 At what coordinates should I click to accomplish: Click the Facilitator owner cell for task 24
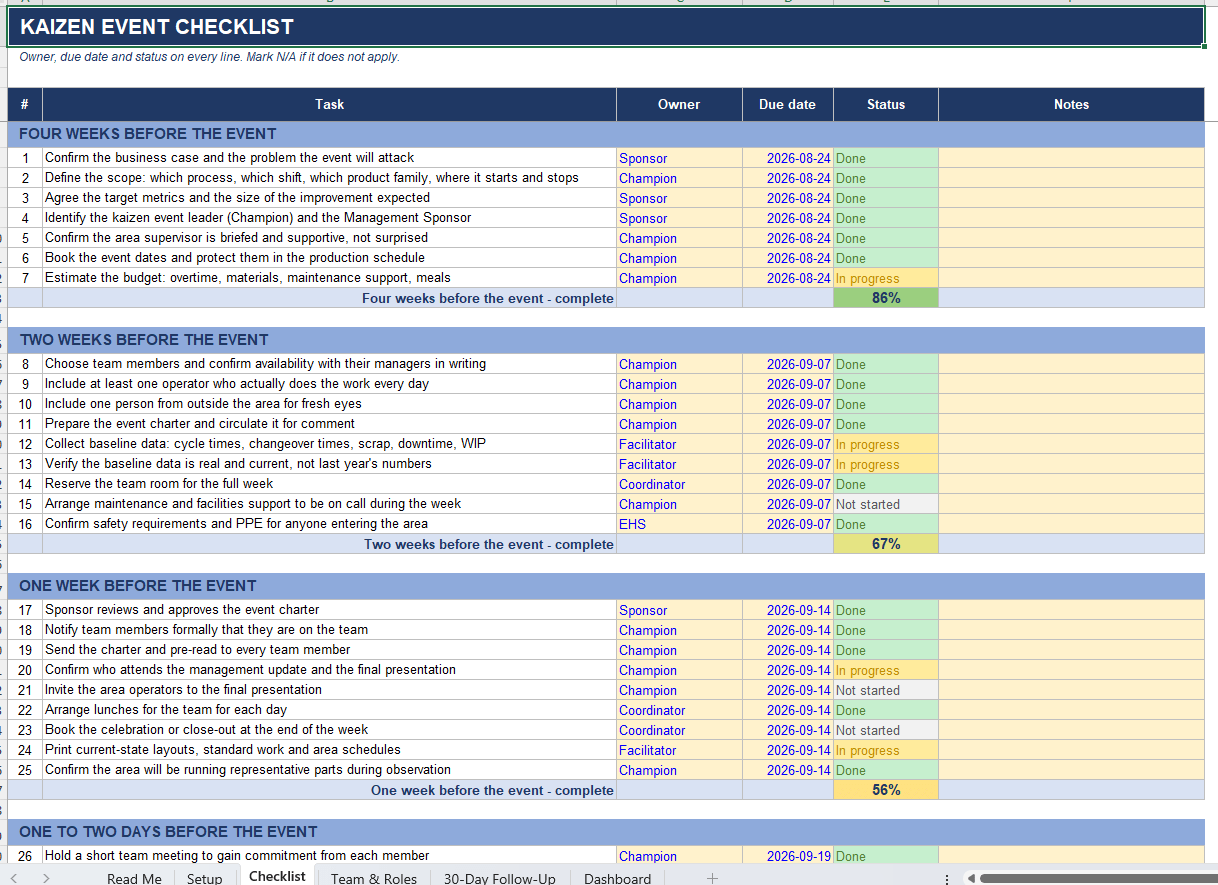(x=679, y=750)
